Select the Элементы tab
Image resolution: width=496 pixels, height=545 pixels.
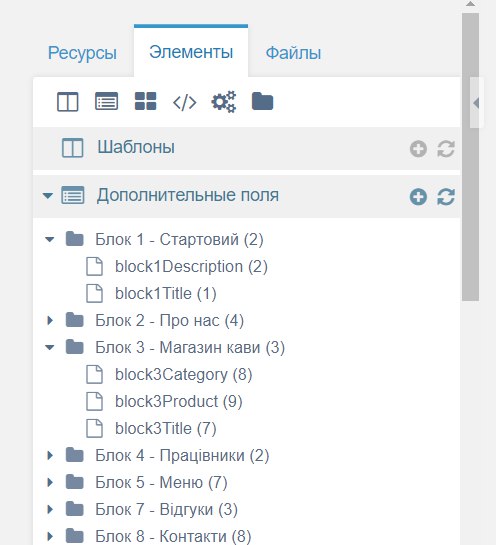(191, 52)
